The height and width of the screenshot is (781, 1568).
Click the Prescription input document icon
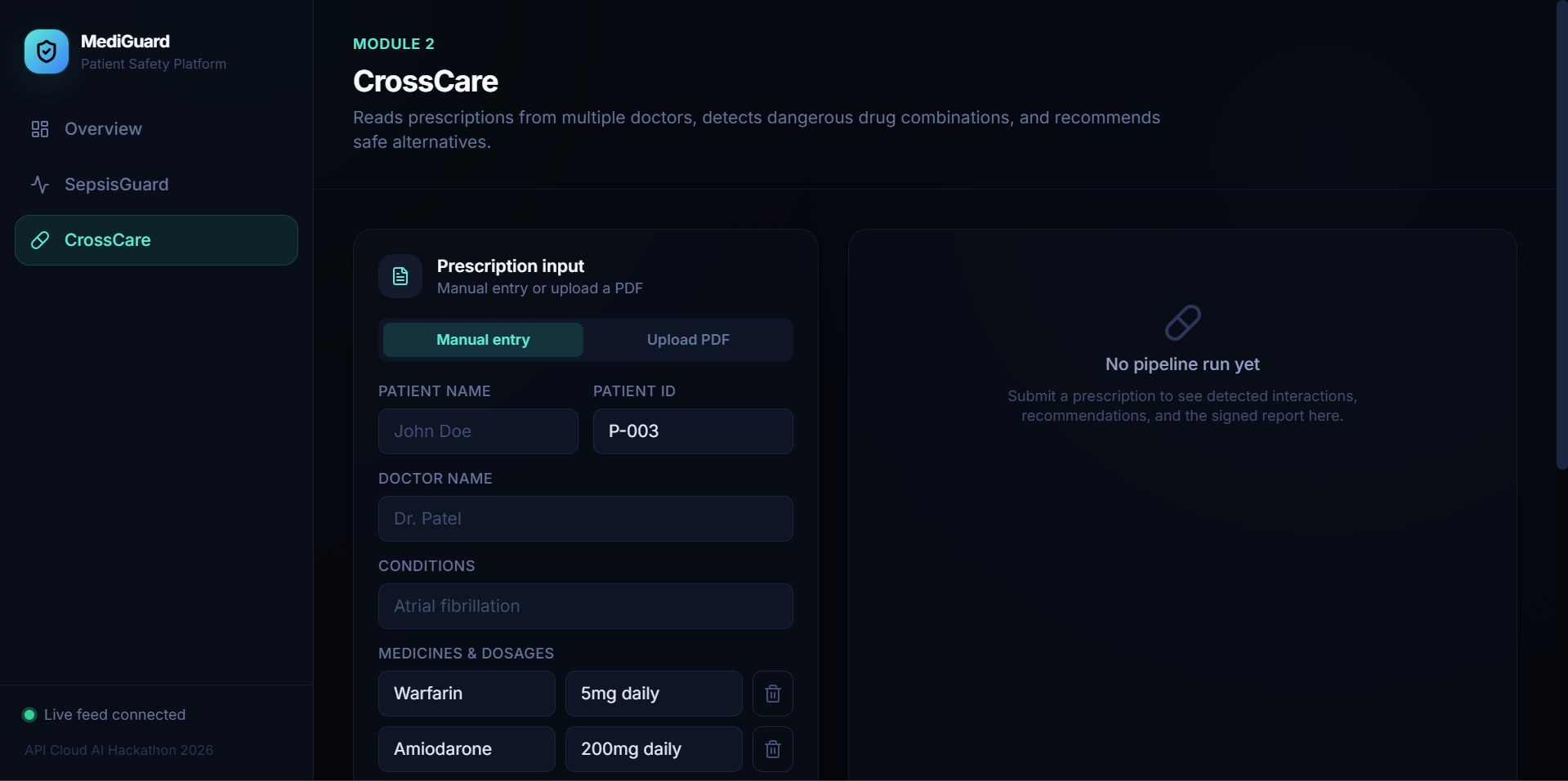pyautogui.click(x=400, y=276)
